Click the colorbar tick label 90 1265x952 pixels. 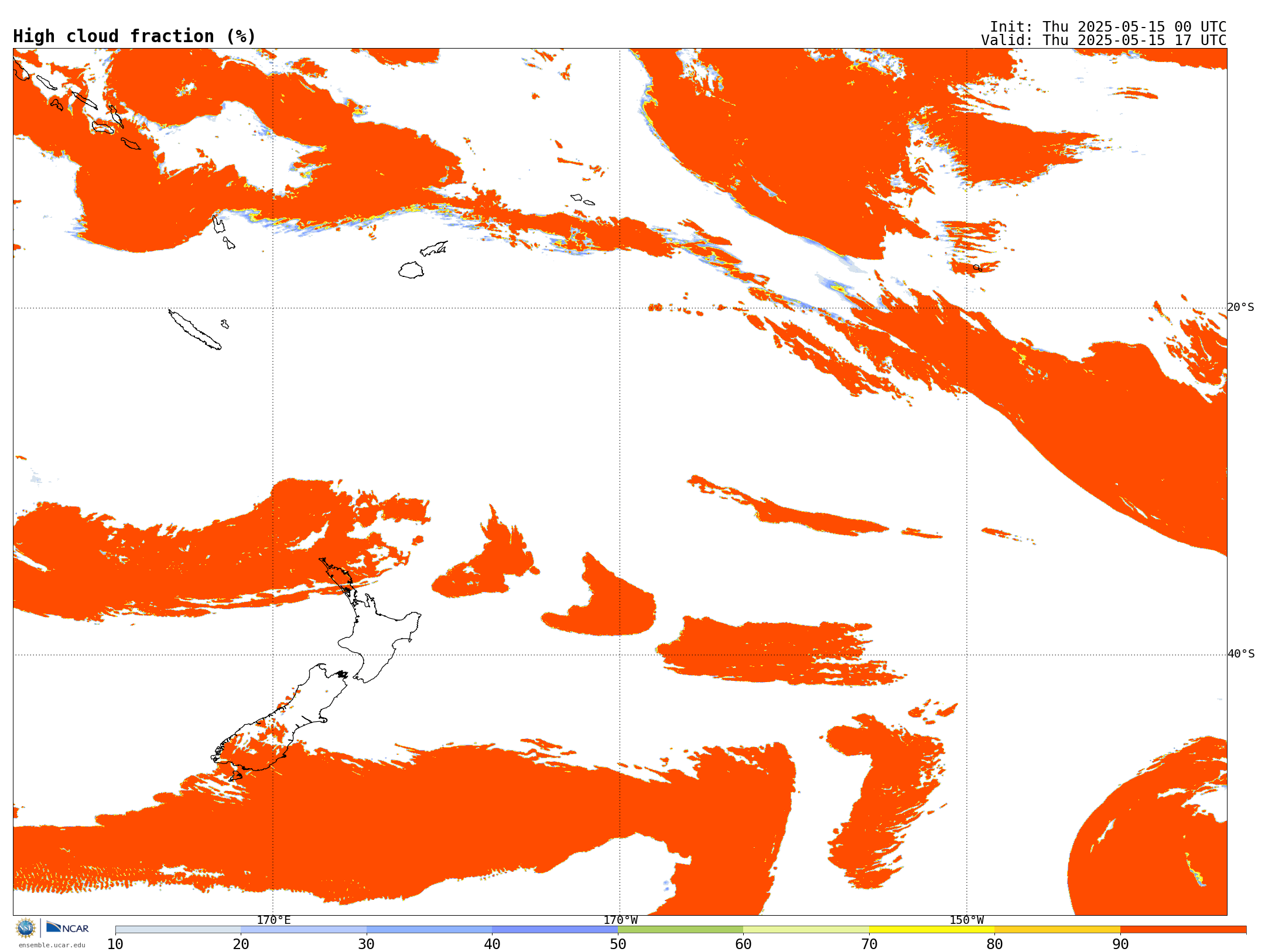(1120, 944)
